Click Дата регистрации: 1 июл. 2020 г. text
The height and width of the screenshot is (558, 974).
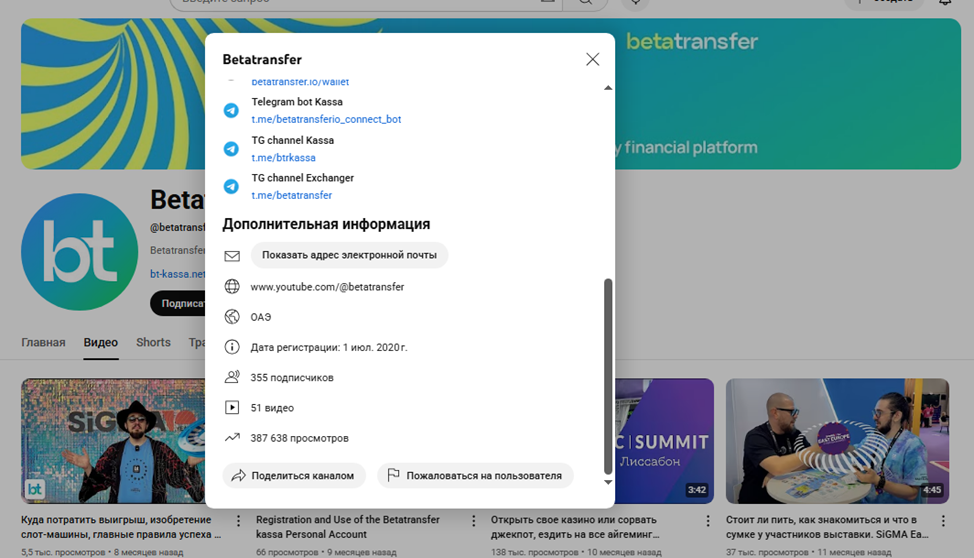(x=329, y=347)
